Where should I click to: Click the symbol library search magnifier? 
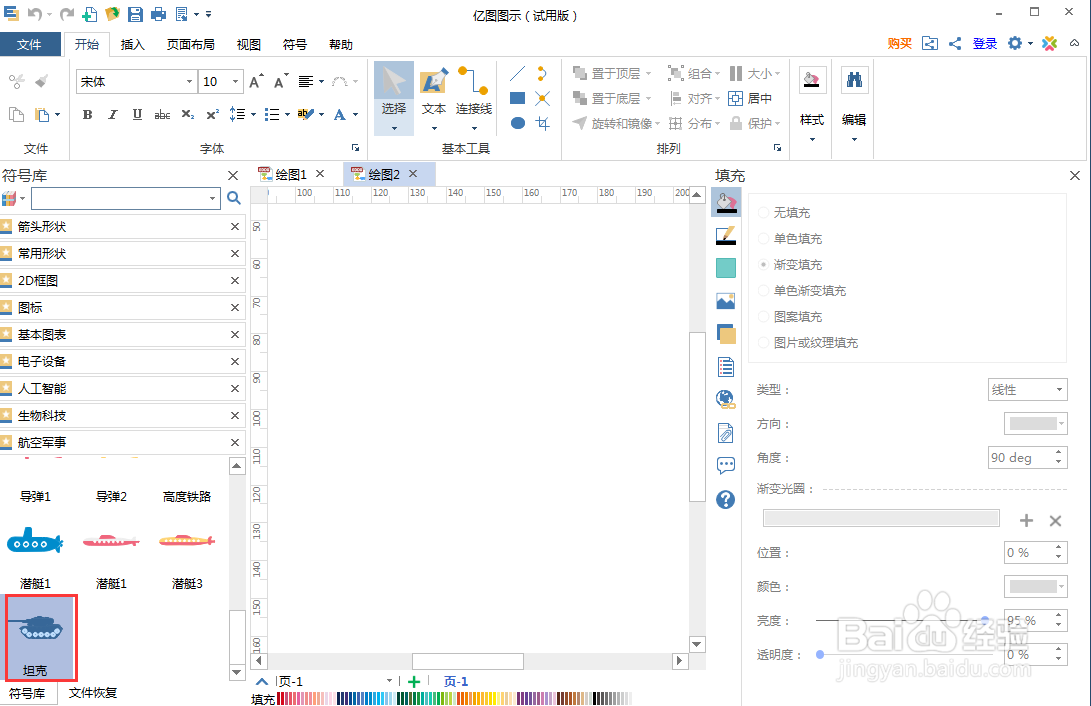(x=234, y=198)
